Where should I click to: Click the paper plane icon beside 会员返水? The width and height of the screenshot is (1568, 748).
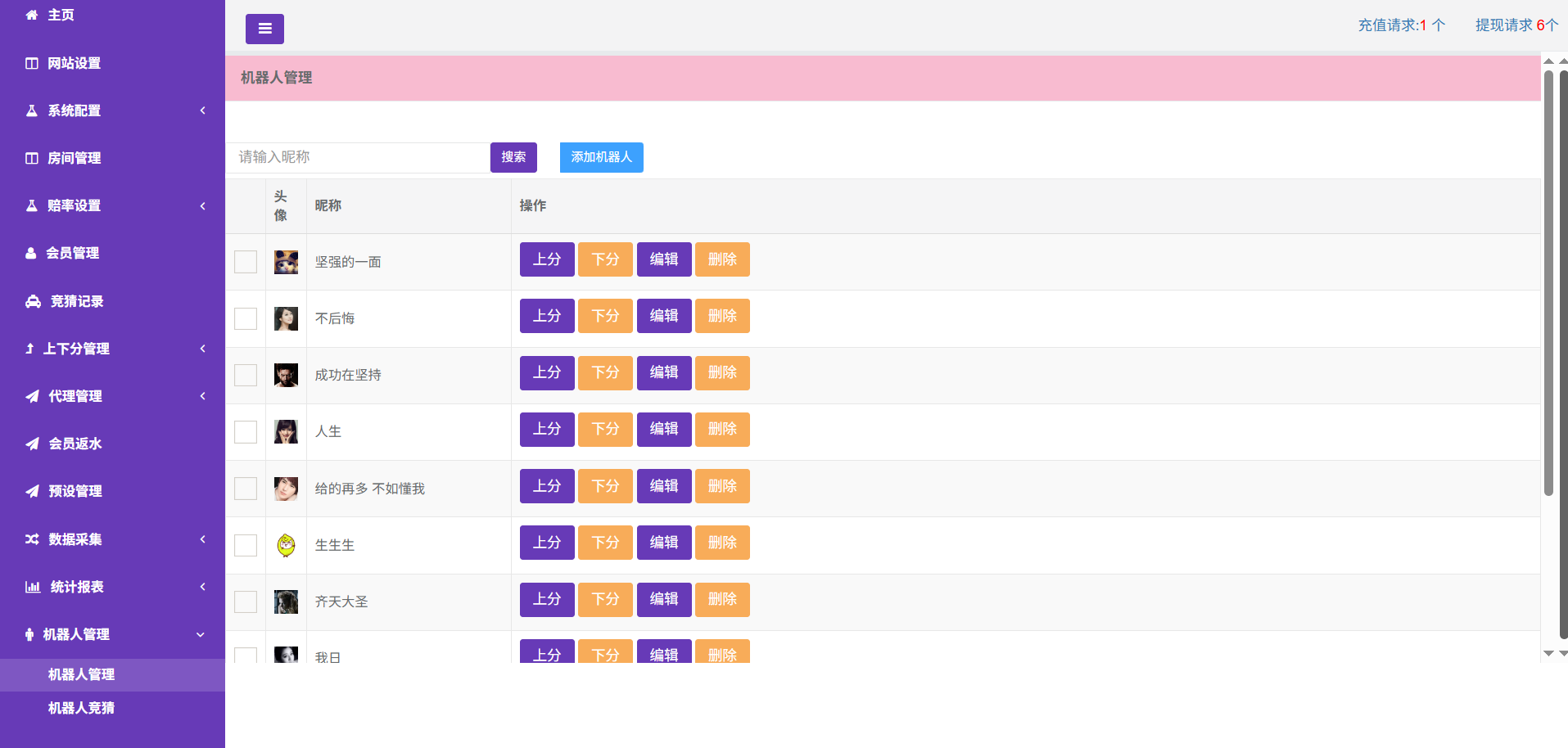[x=32, y=444]
